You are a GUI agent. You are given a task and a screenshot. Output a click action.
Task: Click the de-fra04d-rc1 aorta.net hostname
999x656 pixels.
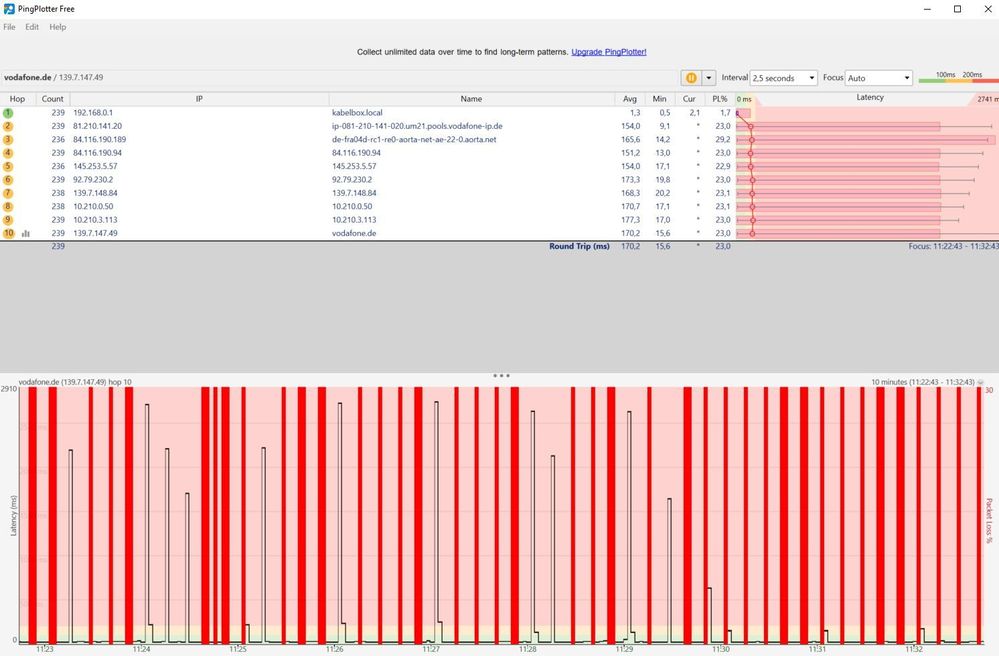point(414,139)
